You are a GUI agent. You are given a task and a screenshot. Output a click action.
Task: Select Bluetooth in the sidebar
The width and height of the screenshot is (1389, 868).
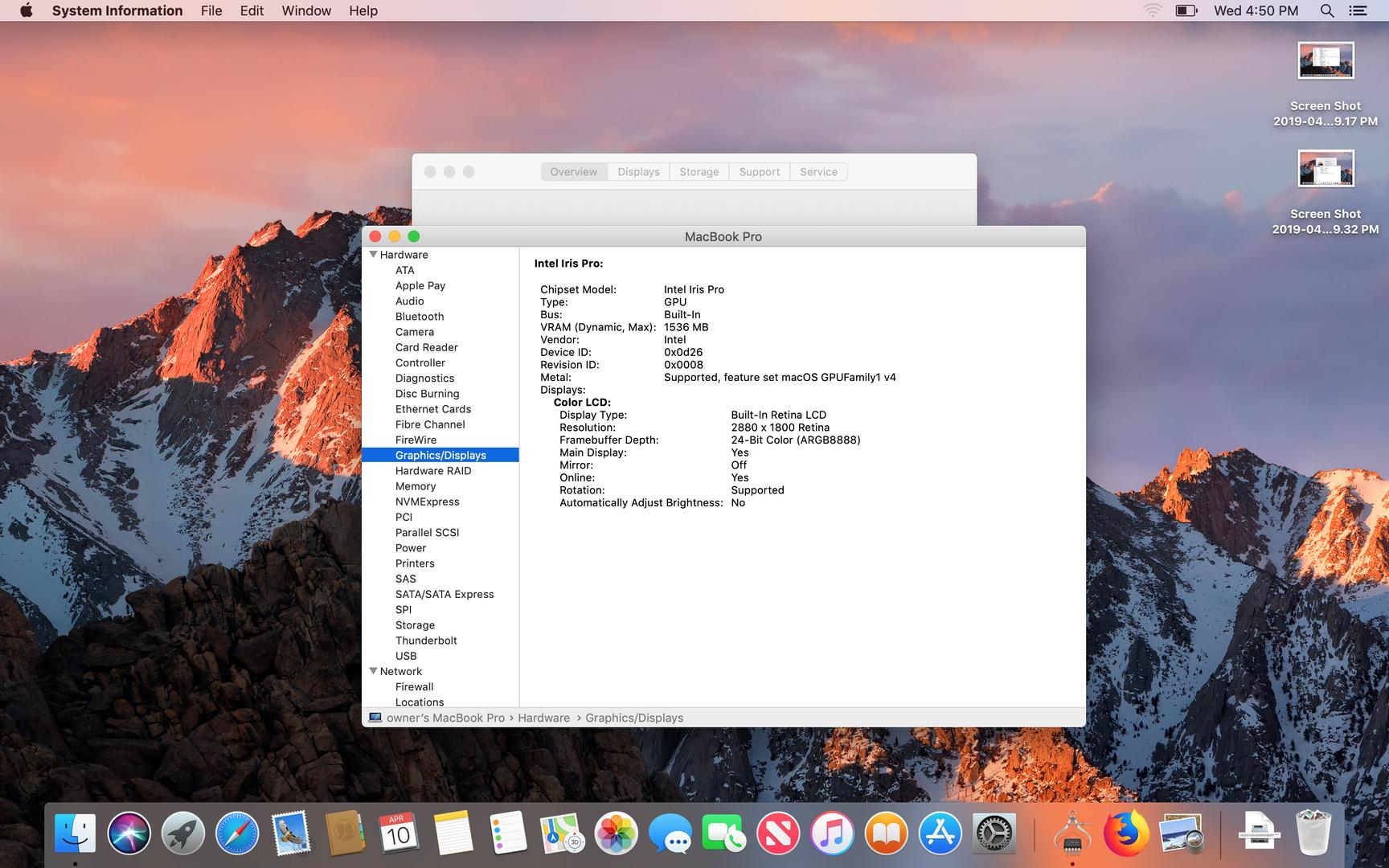pos(420,316)
